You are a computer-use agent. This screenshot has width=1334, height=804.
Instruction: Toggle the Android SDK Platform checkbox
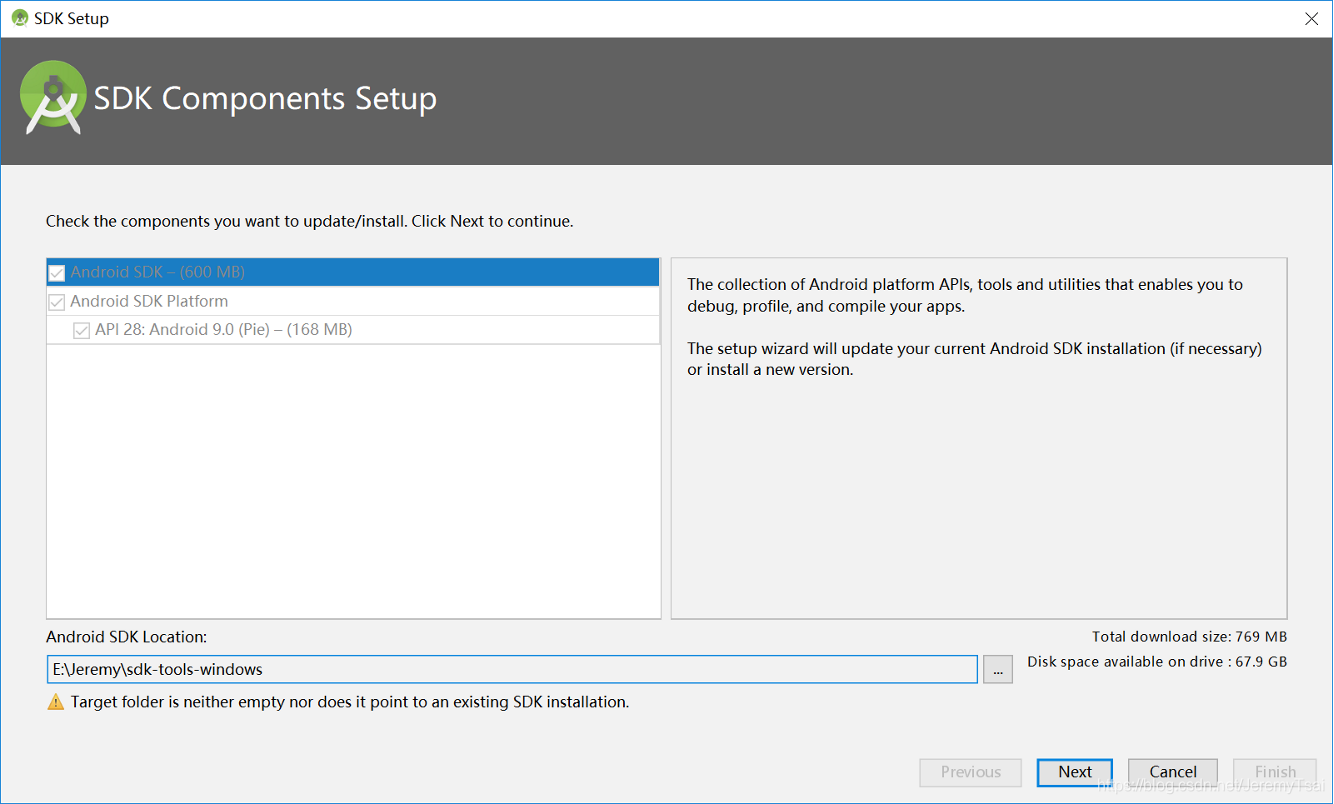tap(57, 302)
